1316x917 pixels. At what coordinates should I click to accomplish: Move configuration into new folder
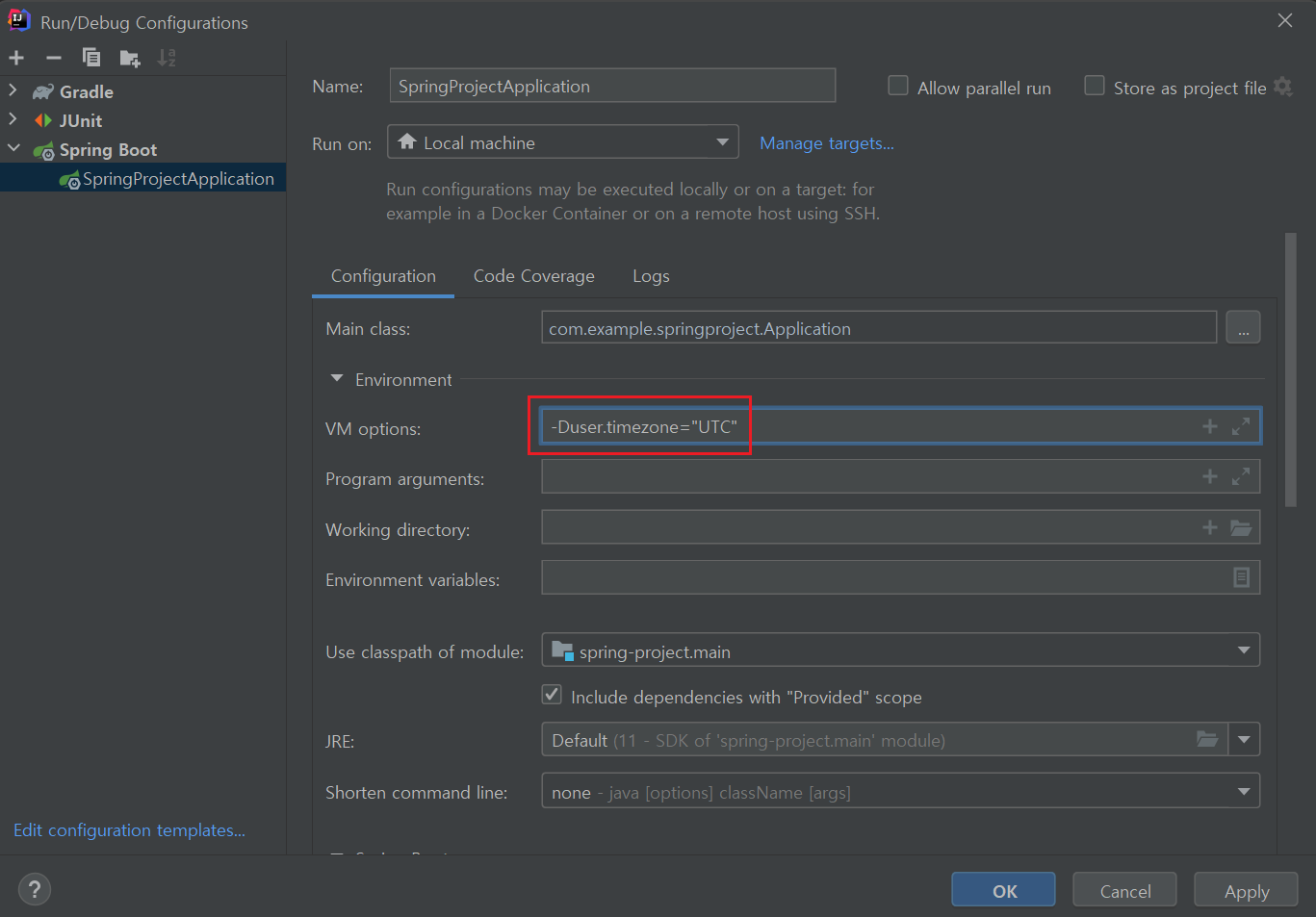130,59
